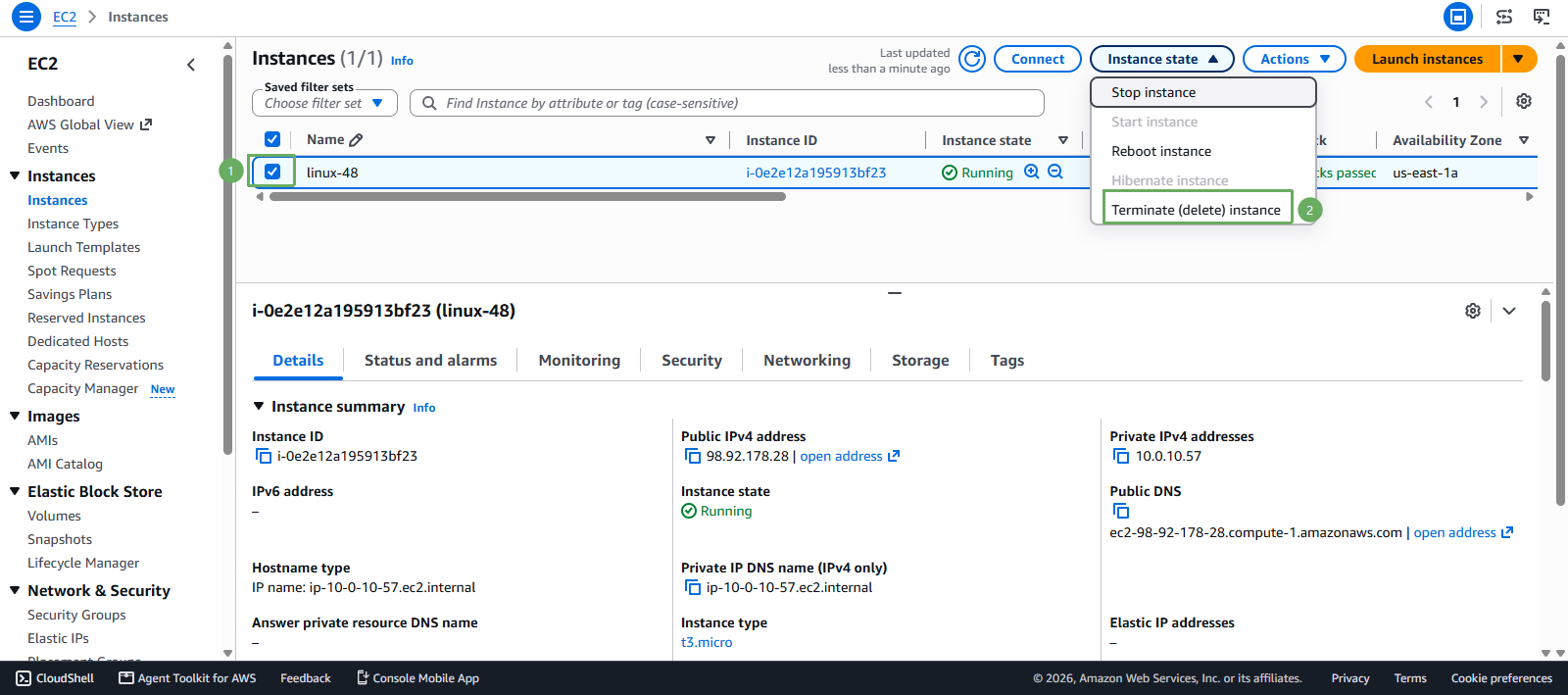This screenshot has height=695, width=1568.
Task: Open the Saved filter sets dropdown
Action: pyautogui.click(x=324, y=103)
